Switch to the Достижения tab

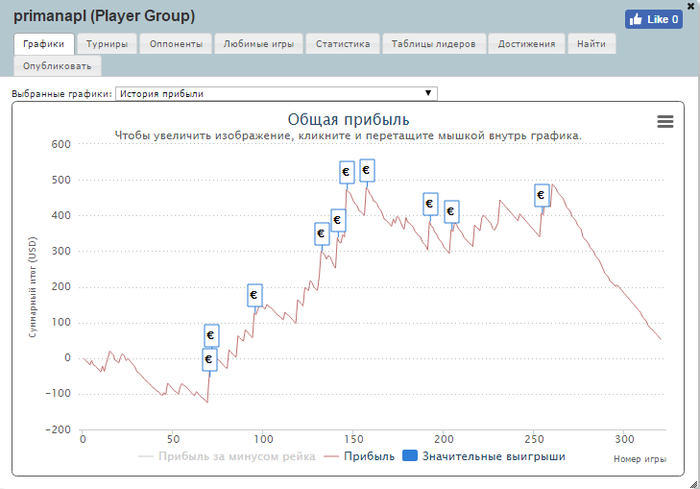(527, 44)
